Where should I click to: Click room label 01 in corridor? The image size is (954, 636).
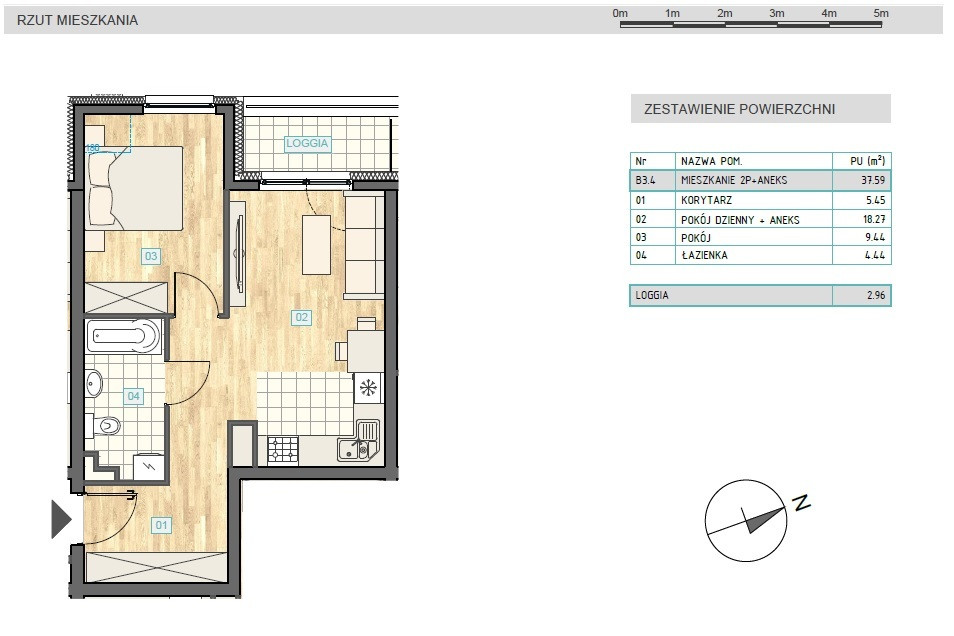point(161,525)
